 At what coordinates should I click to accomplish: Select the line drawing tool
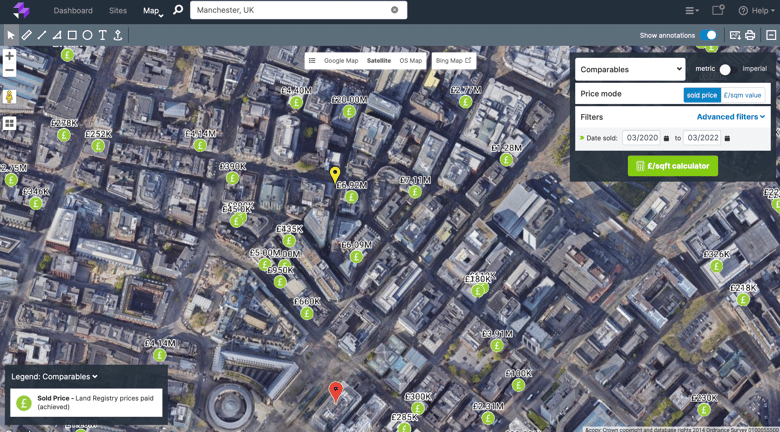pyautogui.click(x=42, y=35)
